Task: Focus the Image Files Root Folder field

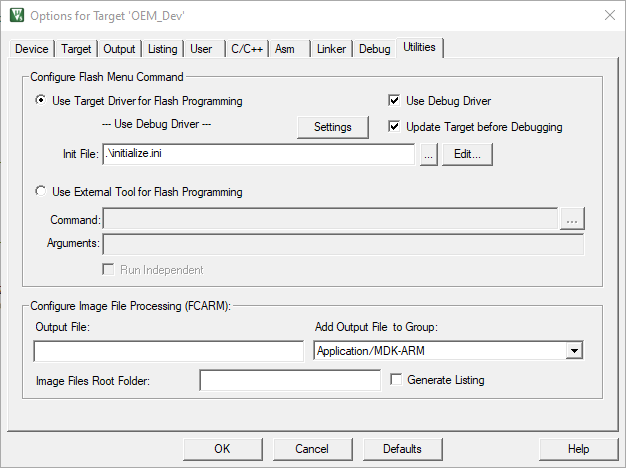Action: point(290,380)
